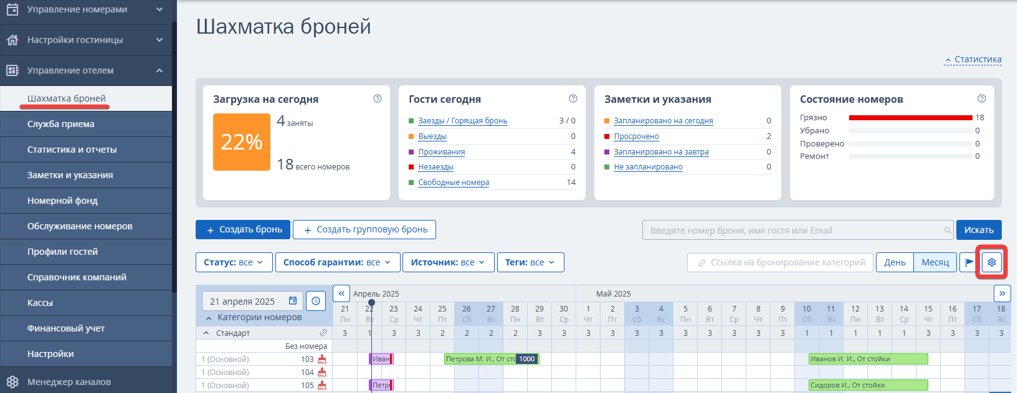The width and height of the screenshot is (1017, 393).
Task: Open Запланировано на сегодня link
Action: point(664,121)
